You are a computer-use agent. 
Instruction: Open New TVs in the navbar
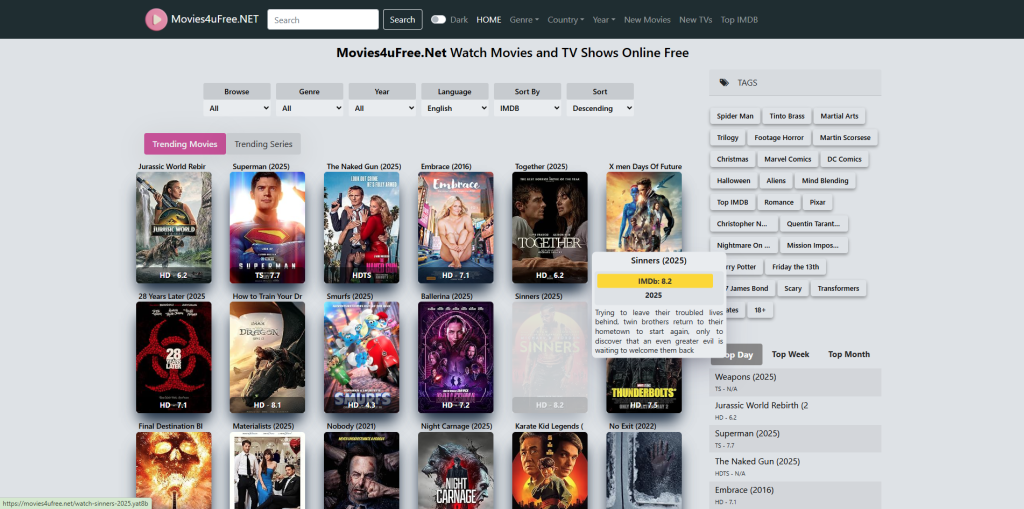tap(696, 20)
